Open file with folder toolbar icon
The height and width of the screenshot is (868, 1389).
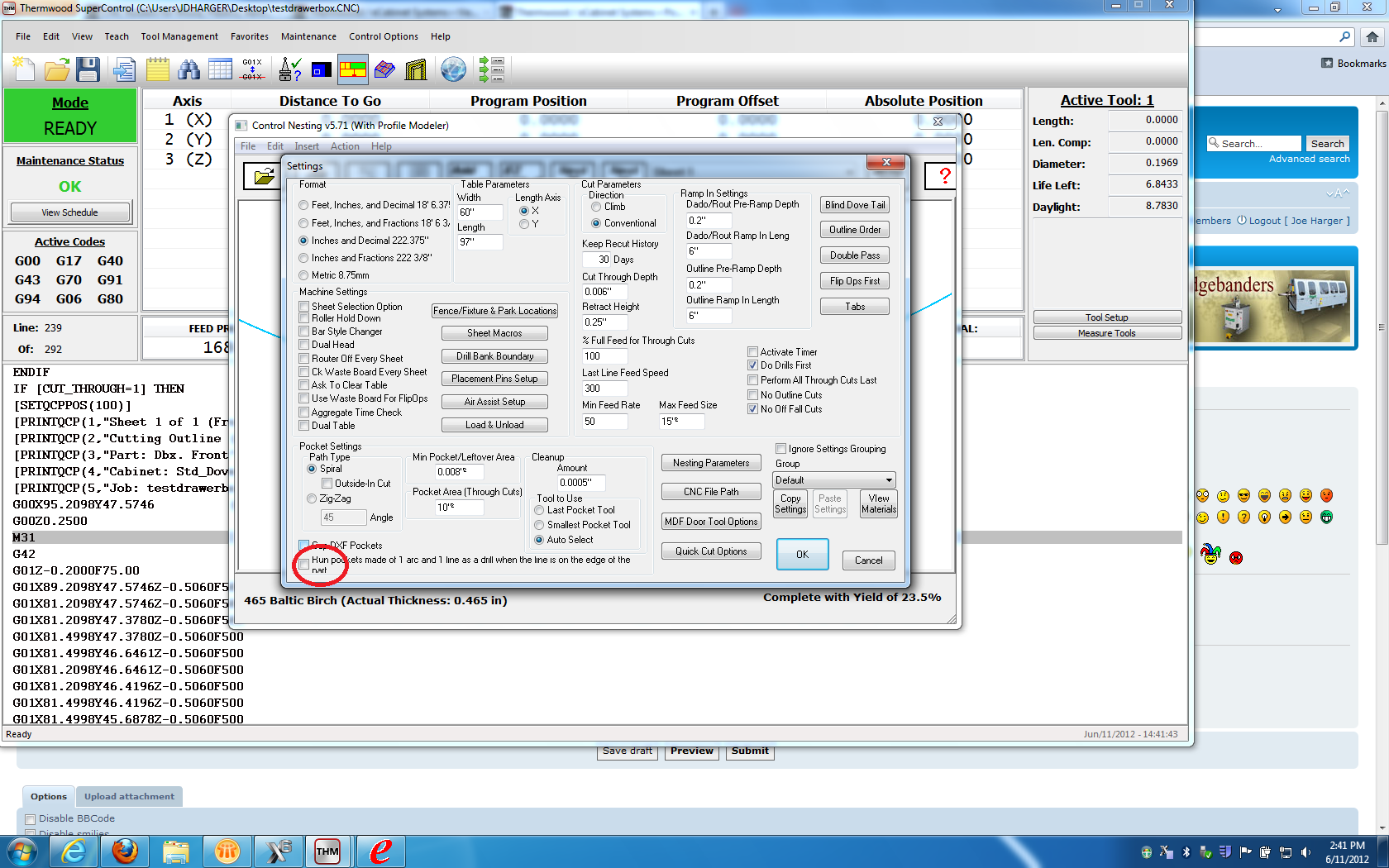coord(56,69)
